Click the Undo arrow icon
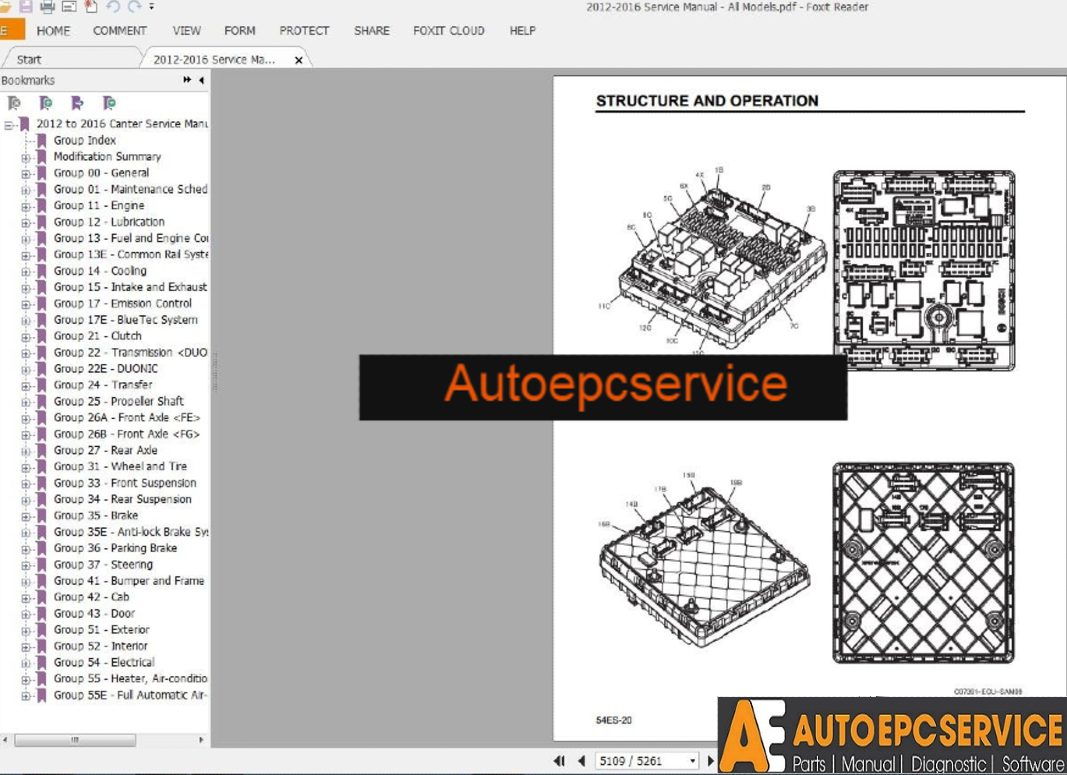This screenshot has height=775, width=1067. pos(112,7)
